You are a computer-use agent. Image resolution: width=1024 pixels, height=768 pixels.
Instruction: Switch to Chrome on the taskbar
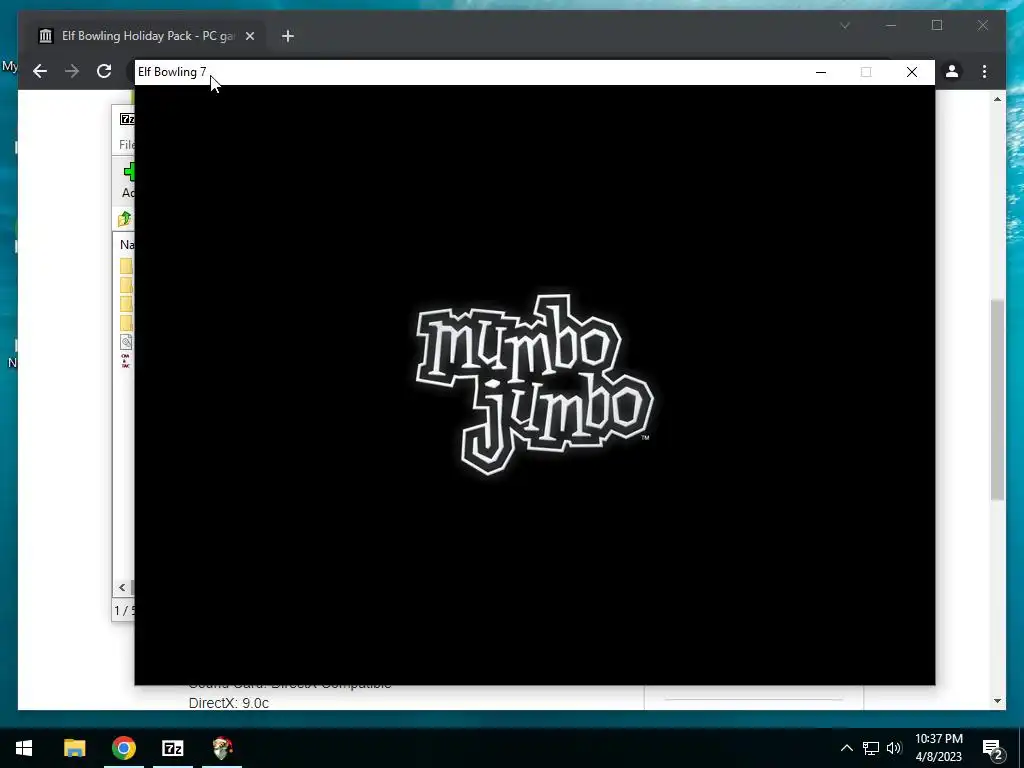click(123, 748)
